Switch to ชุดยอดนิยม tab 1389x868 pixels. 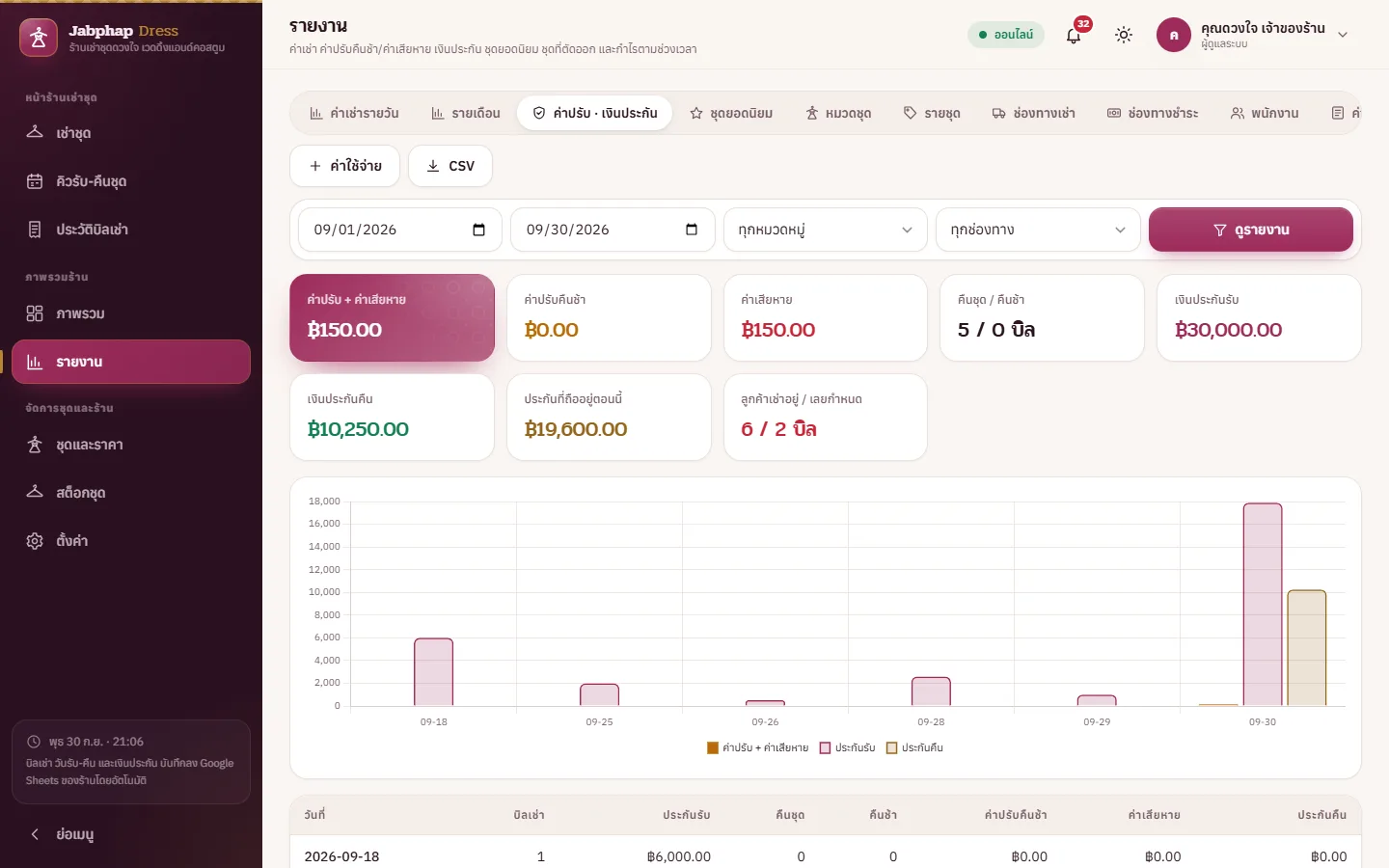(x=731, y=113)
